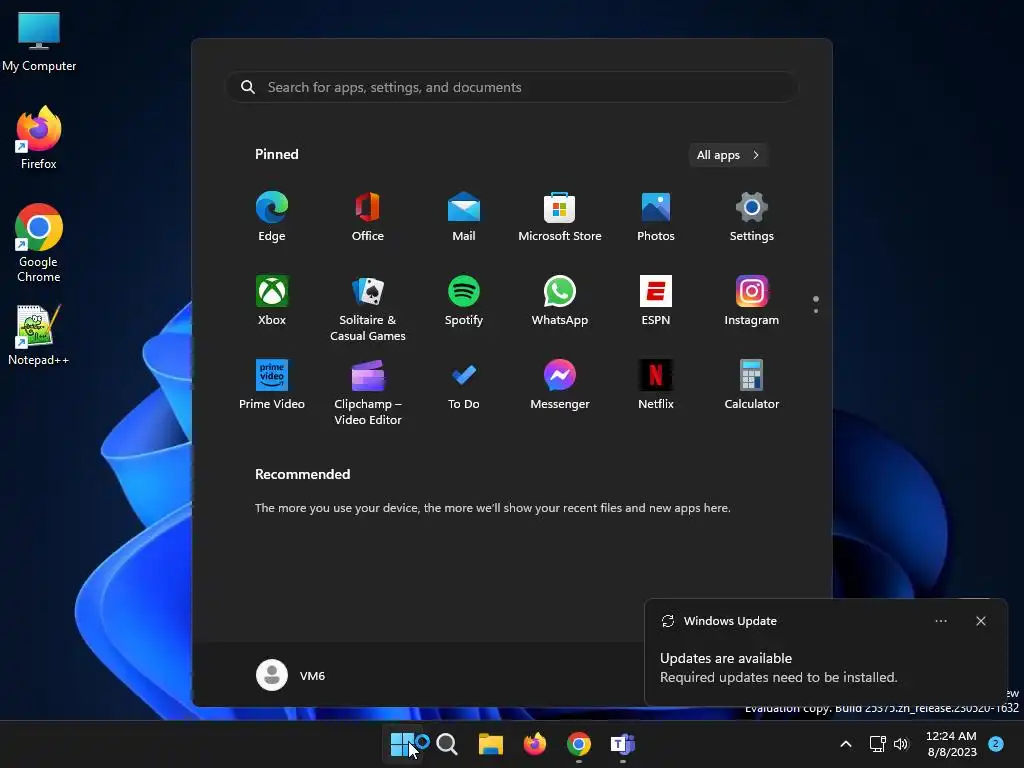Open the notification center badge
Viewport: 1024px width, 768px height.
click(x=996, y=744)
